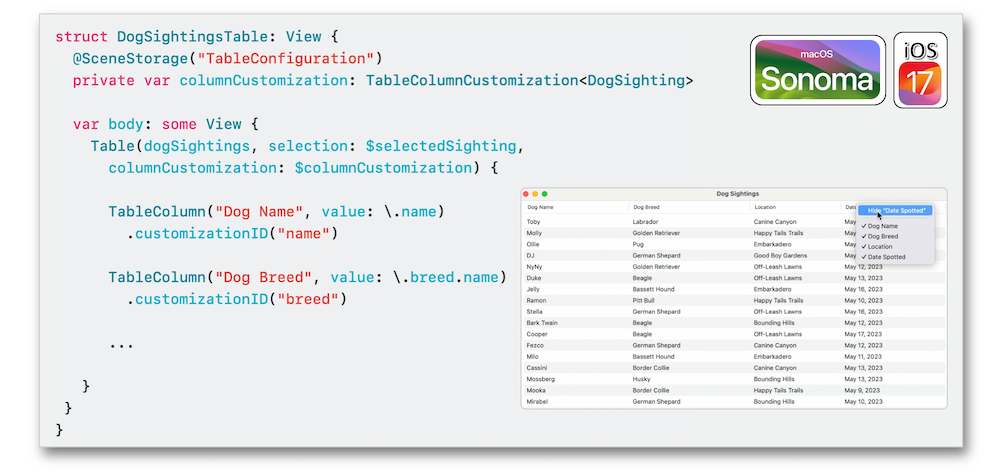Click the Location column header

click(765, 207)
